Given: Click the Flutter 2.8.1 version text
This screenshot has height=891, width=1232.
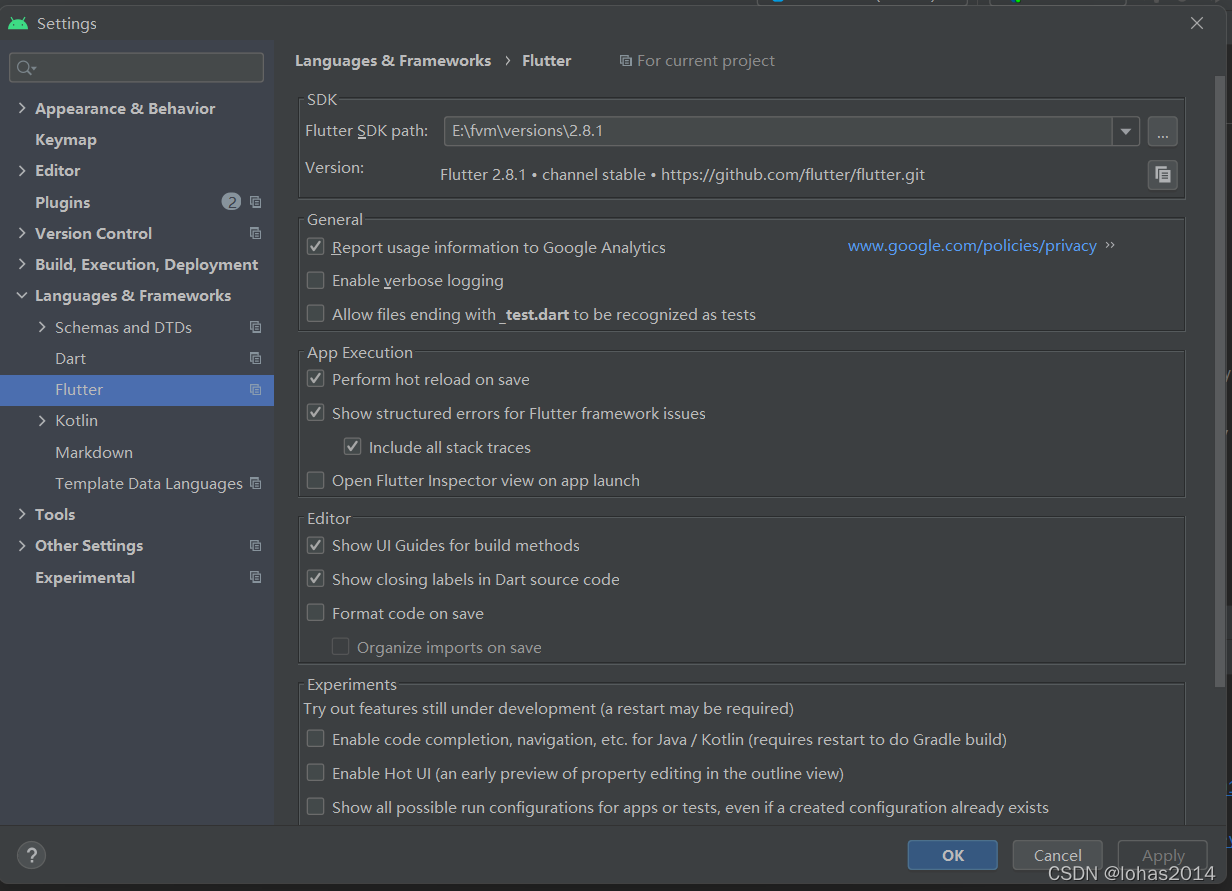Looking at the screenshot, I should click(682, 175).
